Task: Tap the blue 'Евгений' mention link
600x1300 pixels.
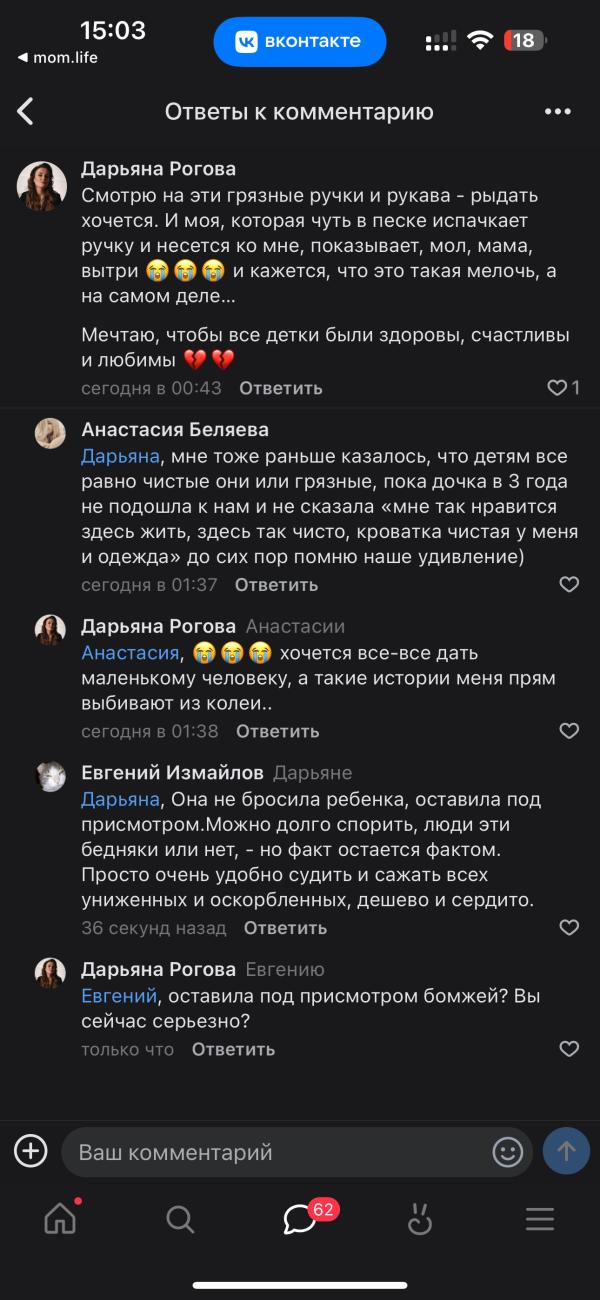Action: [119, 996]
